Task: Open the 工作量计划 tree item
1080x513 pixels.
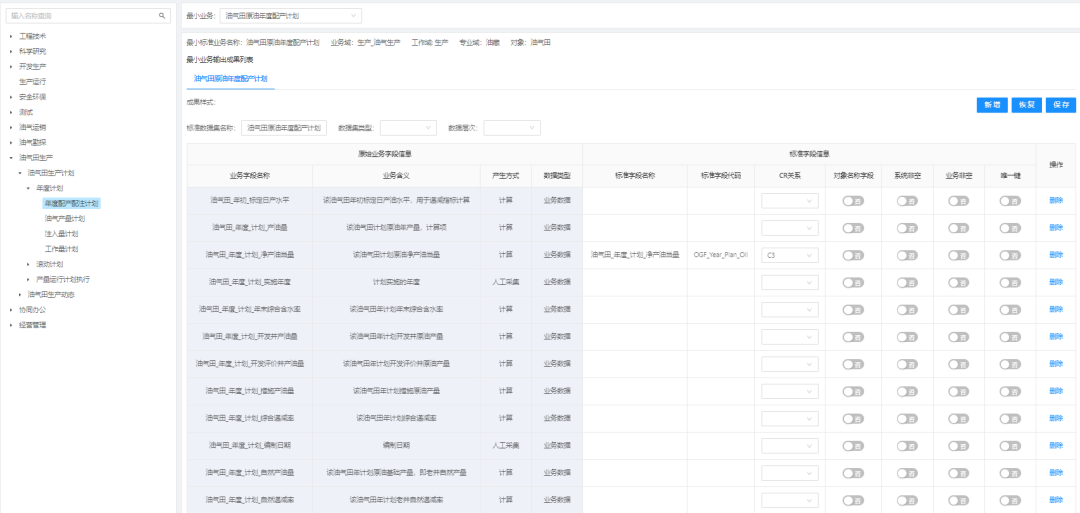Action: [61, 248]
